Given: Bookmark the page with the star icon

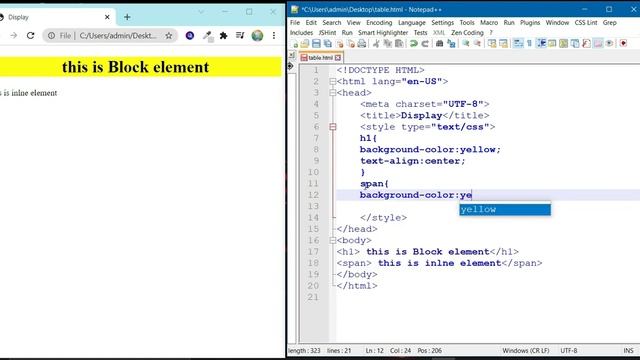Looking at the screenshot, I should (169, 36).
